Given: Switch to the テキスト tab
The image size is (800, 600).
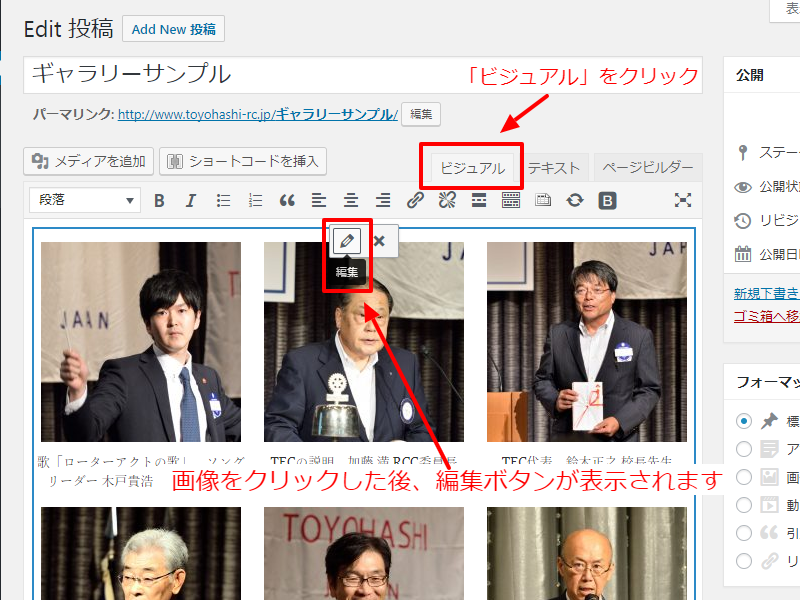Looking at the screenshot, I should [x=554, y=168].
